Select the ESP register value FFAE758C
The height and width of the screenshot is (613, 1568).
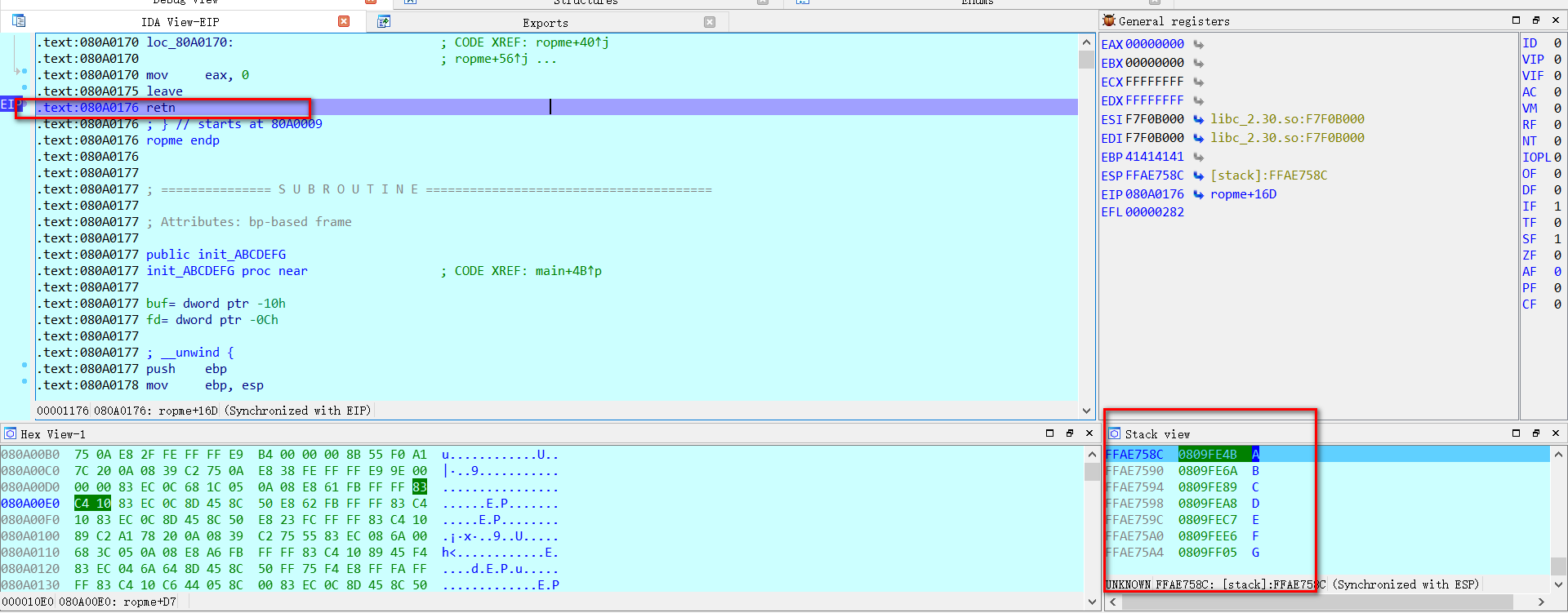[x=1155, y=175]
